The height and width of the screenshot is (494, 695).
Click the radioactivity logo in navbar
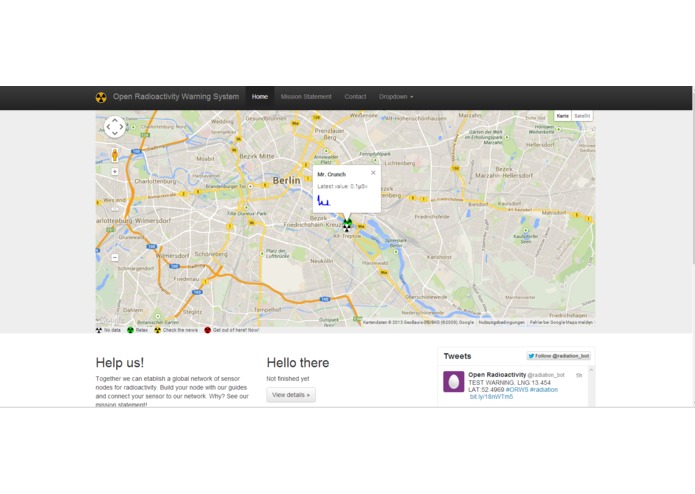(x=101, y=97)
